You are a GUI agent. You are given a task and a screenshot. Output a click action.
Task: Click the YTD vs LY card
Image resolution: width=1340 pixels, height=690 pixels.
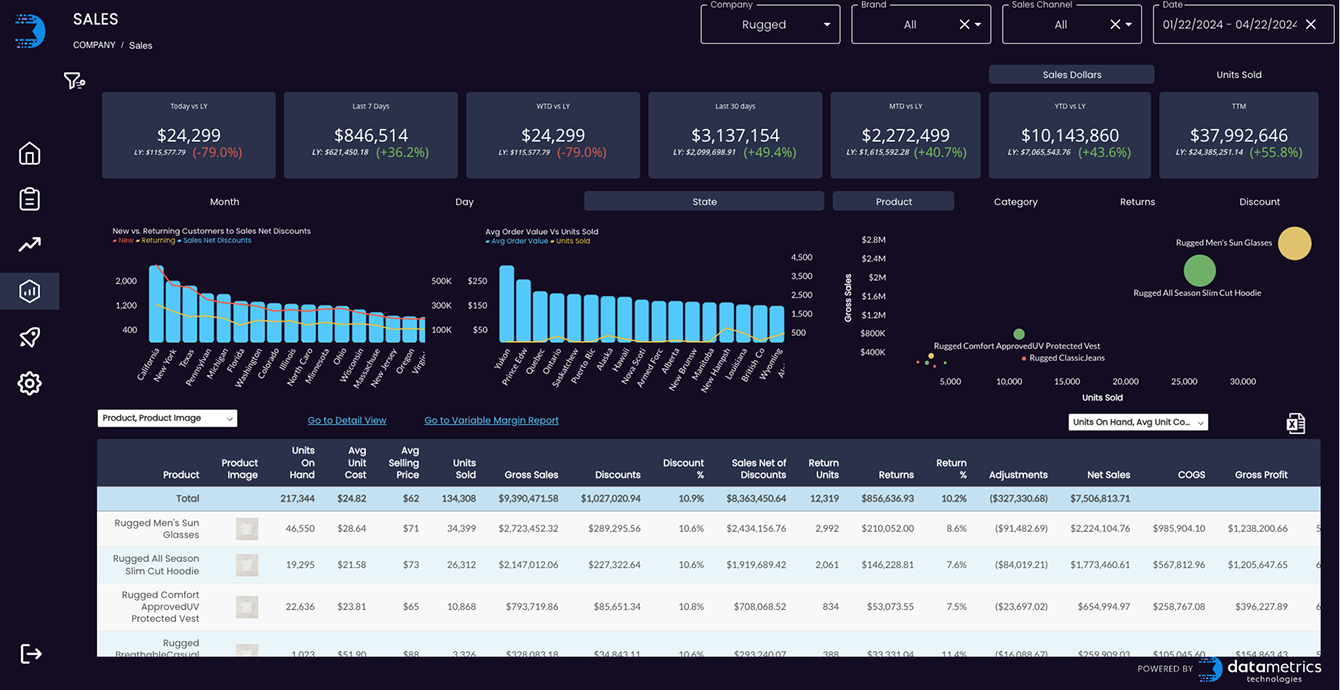pyautogui.click(x=1070, y=135)
